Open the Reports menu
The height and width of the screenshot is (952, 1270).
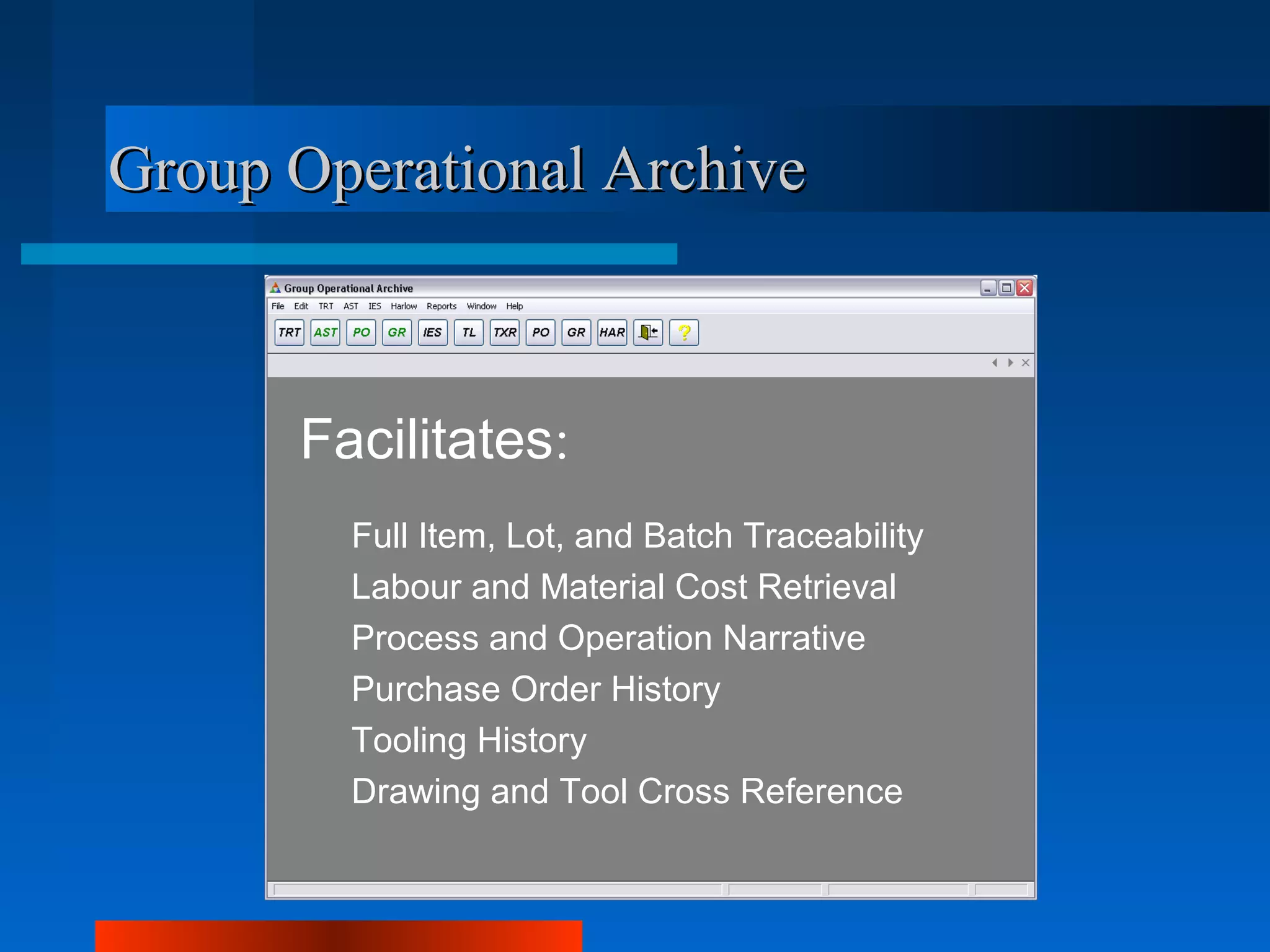442,306
